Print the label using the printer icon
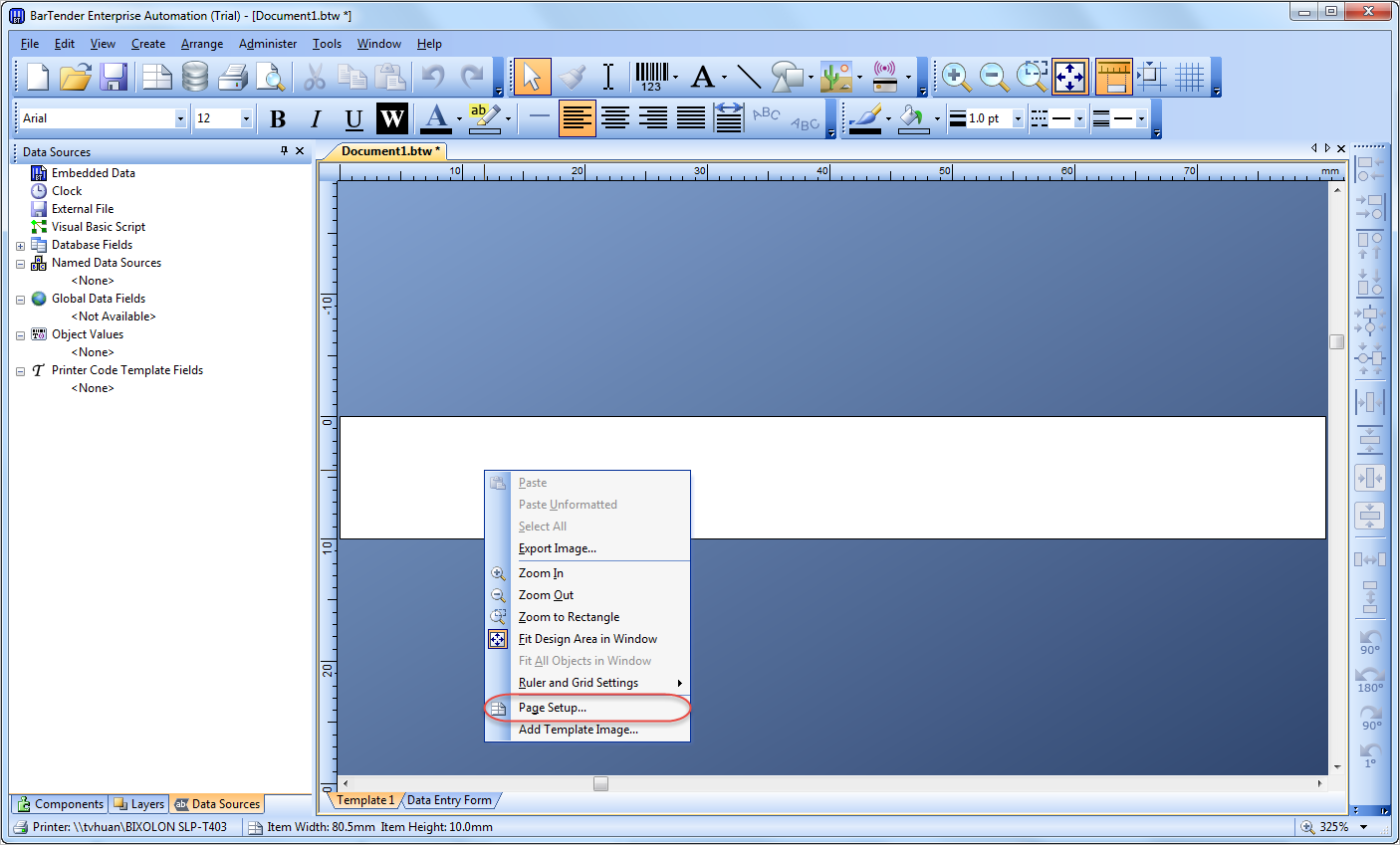 click(233, 77)
